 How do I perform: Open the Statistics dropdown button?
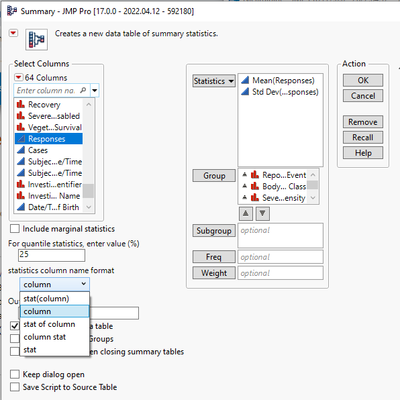(214, 81)
